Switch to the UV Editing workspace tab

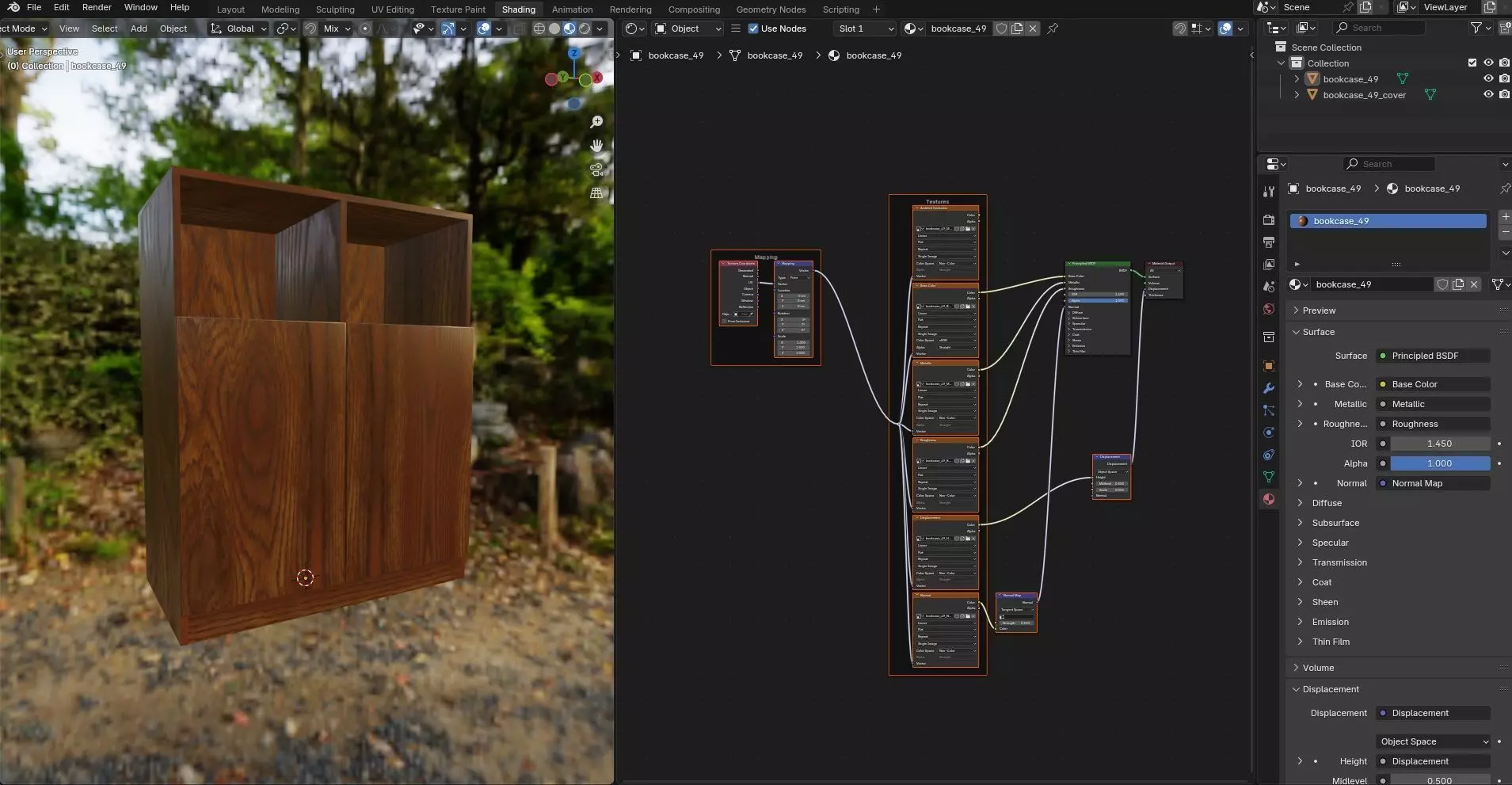pos(393,10)
